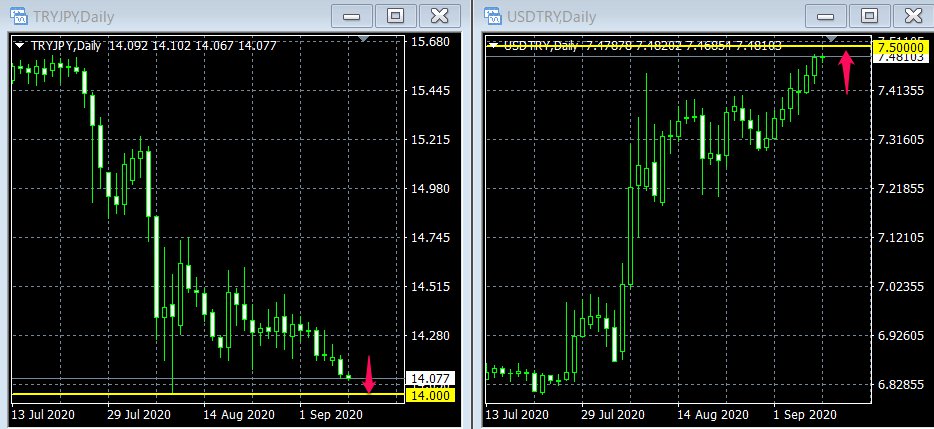
Task: Maximize the TRYJPY,Daily chart window
Action: tap(396, 16)
